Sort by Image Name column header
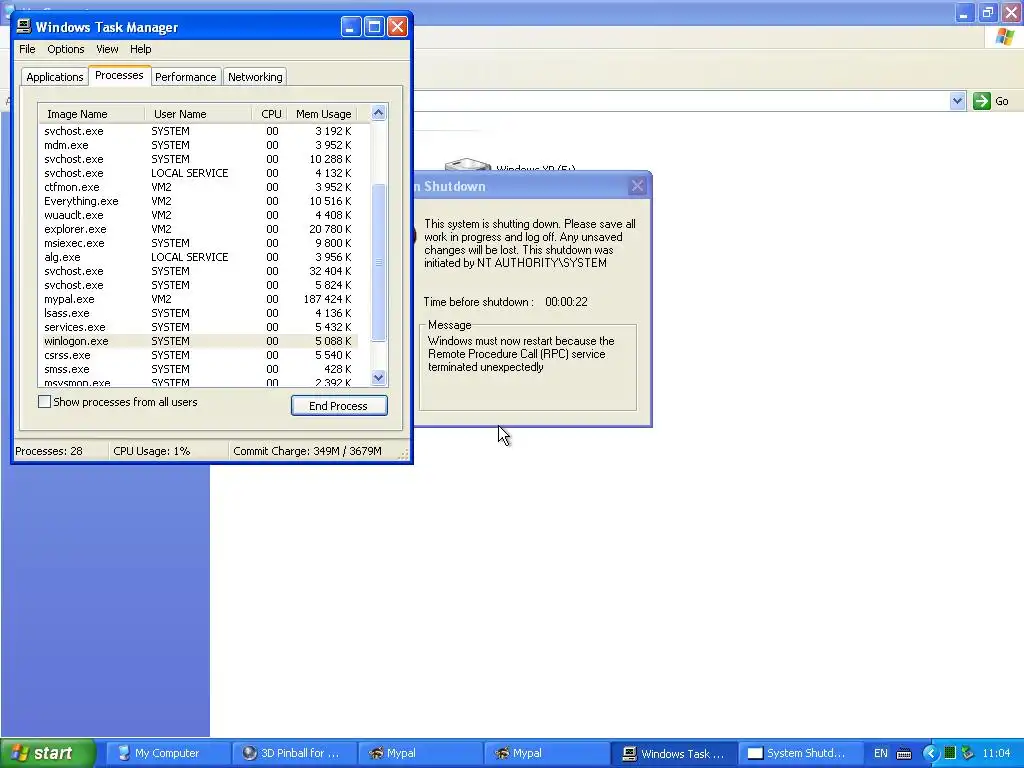 [91, 114]
